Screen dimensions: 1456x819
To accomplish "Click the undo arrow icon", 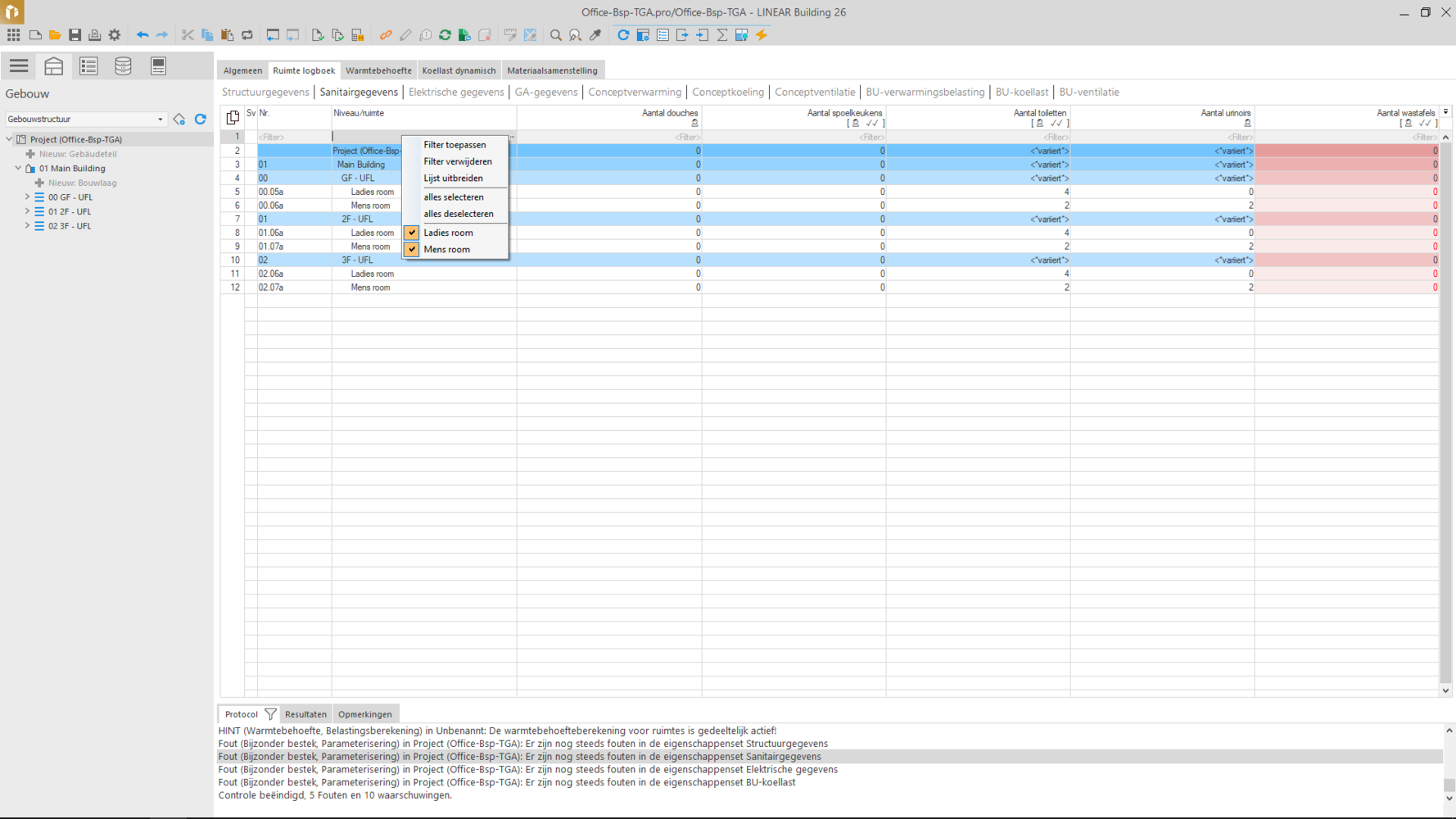I will tap(142, 35).
